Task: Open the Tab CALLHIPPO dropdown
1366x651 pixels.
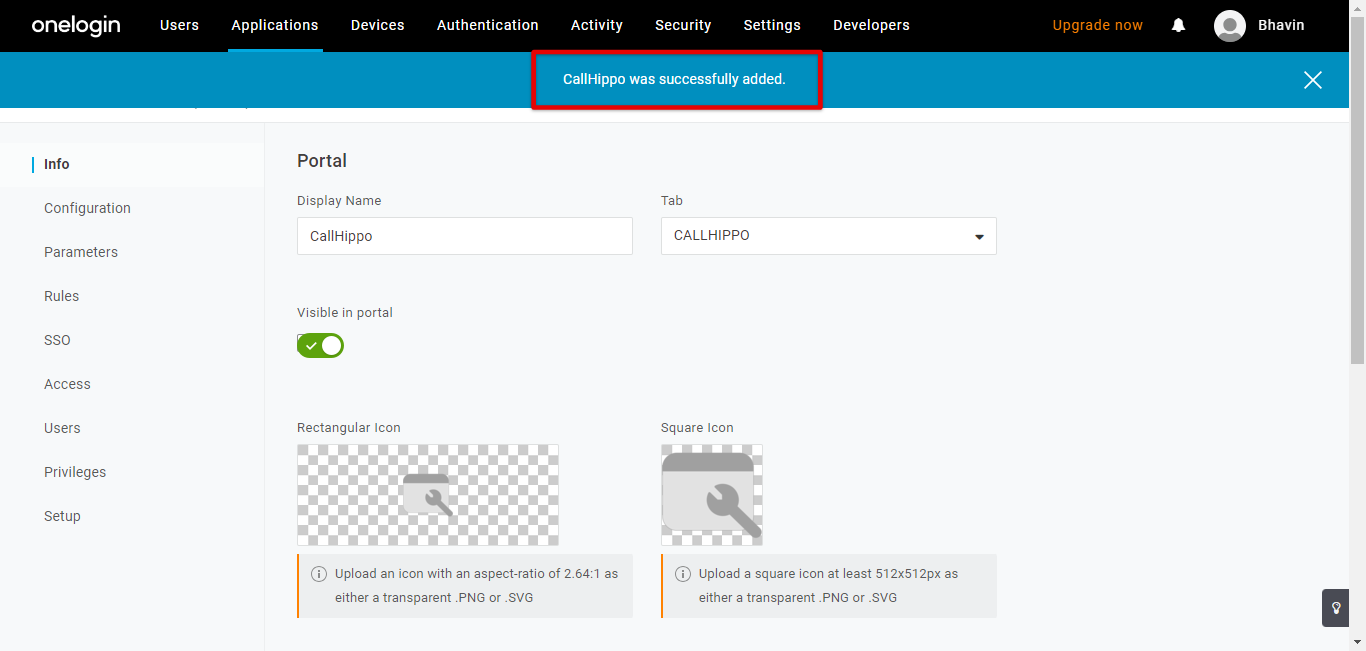Action: coord(828,236)
